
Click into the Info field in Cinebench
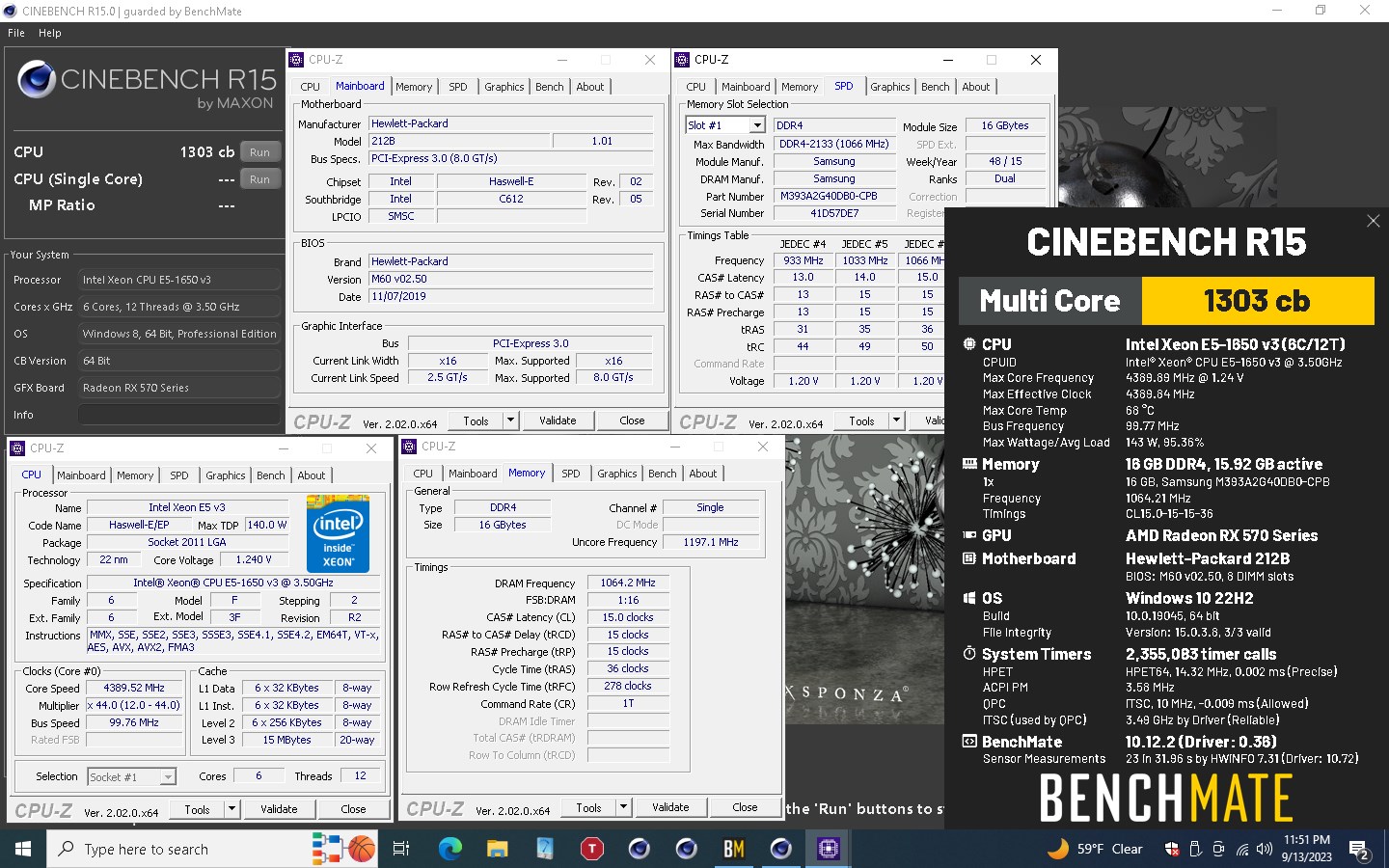[x=179, y=415]
